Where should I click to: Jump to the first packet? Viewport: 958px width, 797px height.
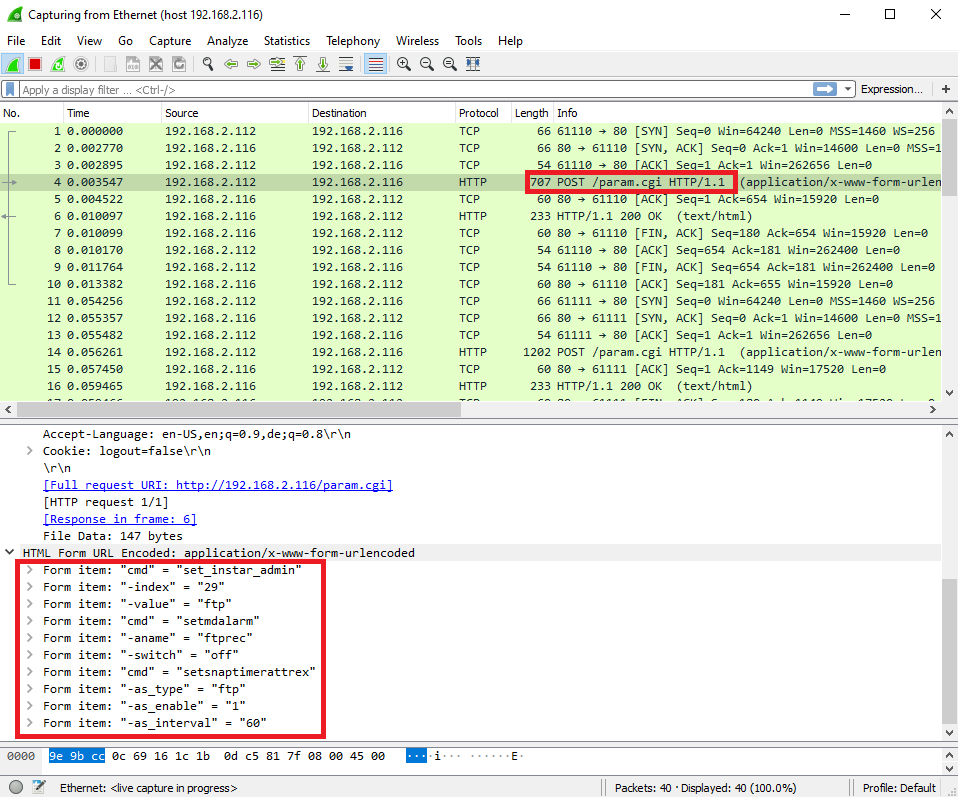click(x=300, y=64)
